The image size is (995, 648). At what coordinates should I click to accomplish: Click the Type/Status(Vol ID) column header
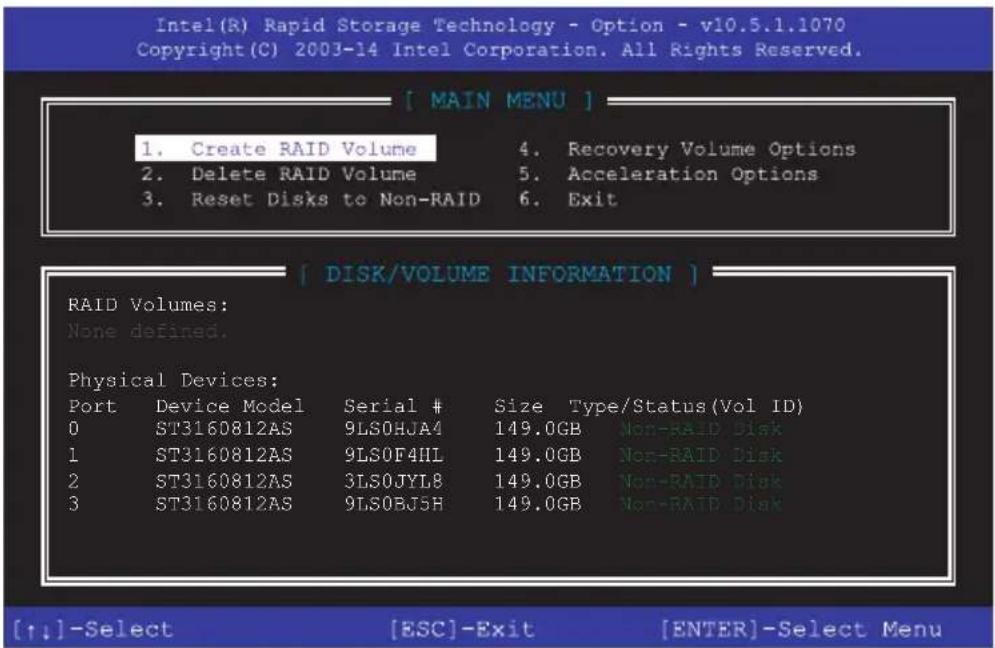686,406
